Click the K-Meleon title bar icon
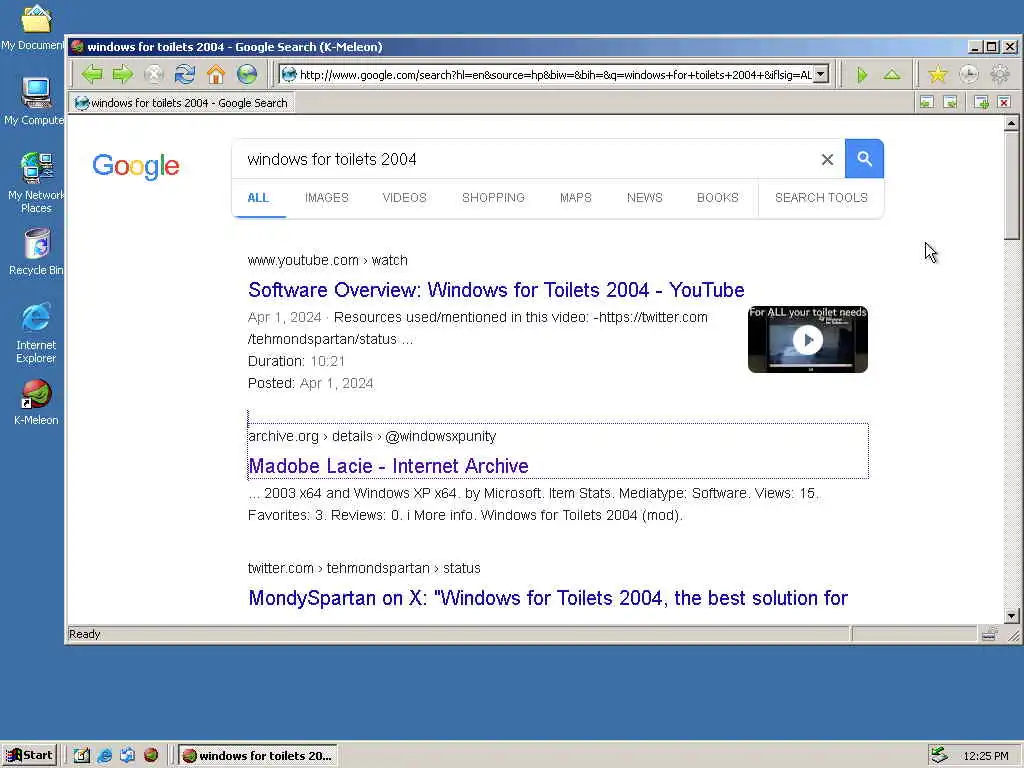 pos(78,46)
